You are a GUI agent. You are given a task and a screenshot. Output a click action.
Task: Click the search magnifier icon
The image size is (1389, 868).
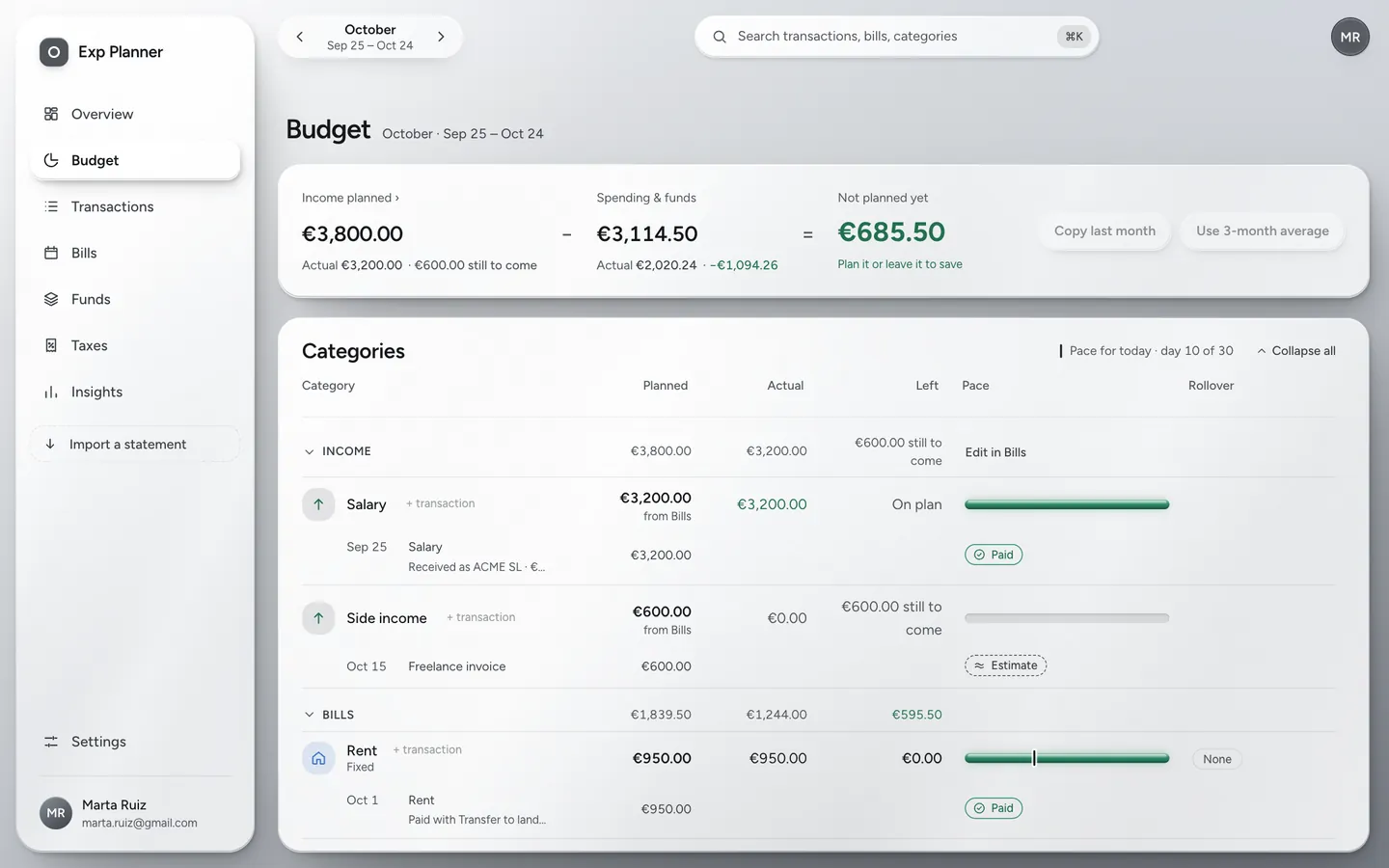(720, 37)
